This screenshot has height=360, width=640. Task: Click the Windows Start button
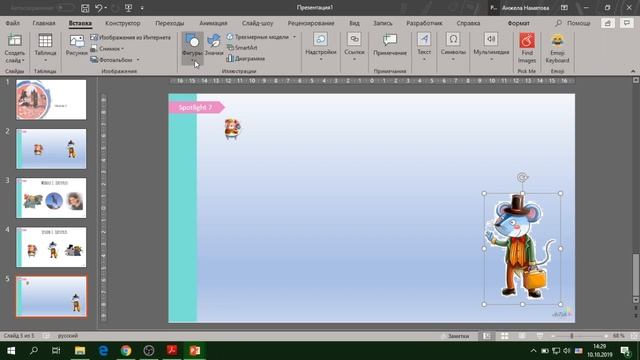click(11, 351)
